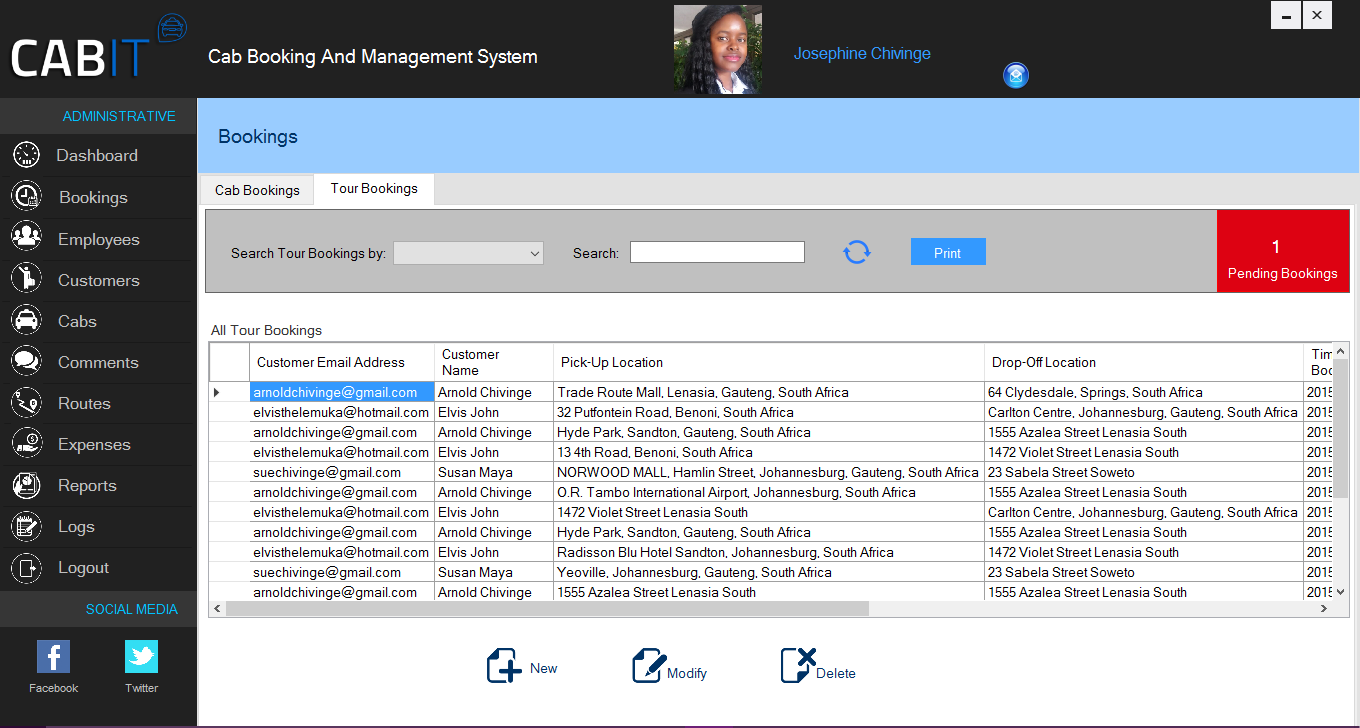Click table scroll down arrow
1360x728 pixels.
(1341, 592)
